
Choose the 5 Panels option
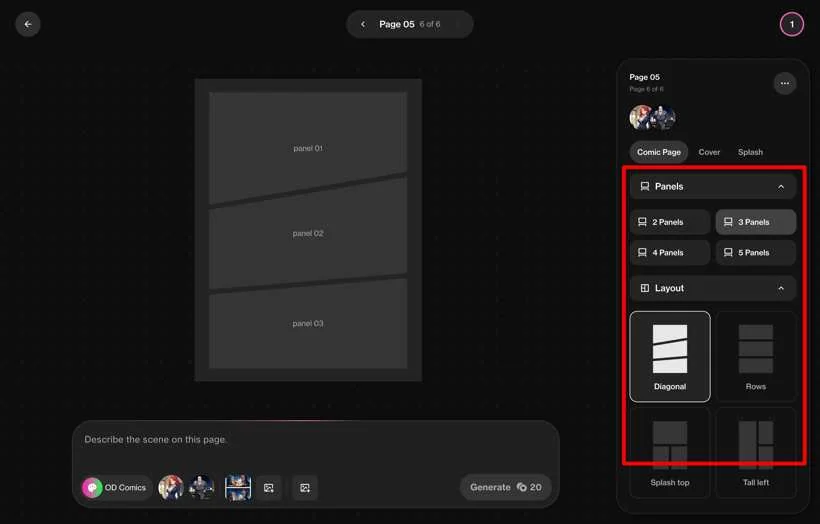[x=756, y=253]
